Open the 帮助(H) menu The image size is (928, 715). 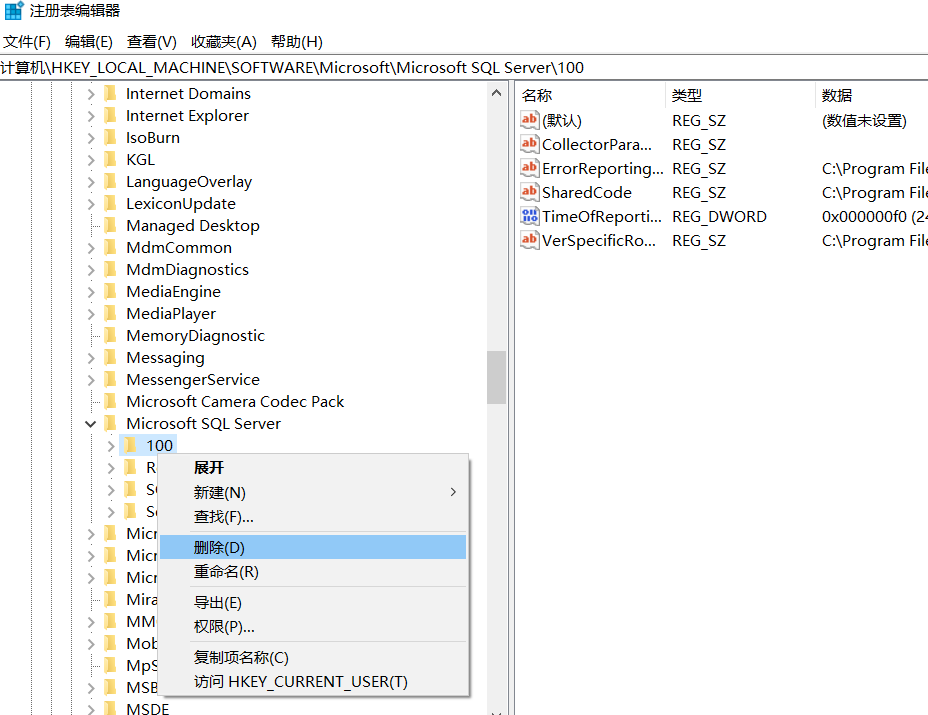(297, 42)
